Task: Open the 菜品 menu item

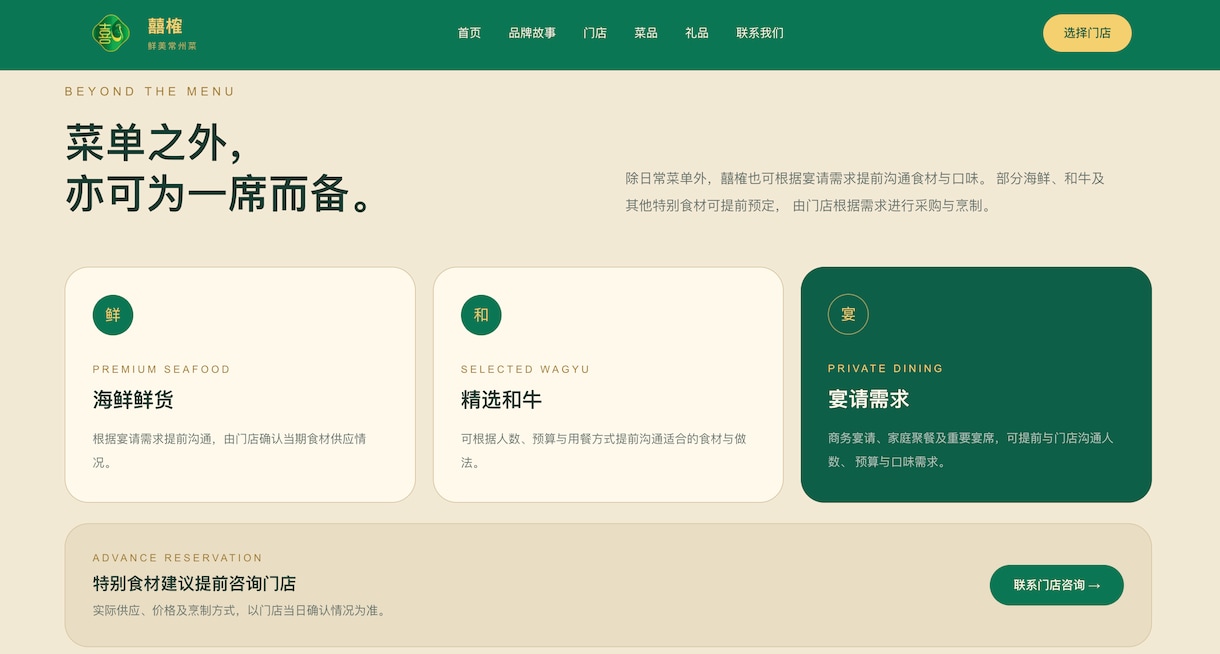Action: [646, 33]
